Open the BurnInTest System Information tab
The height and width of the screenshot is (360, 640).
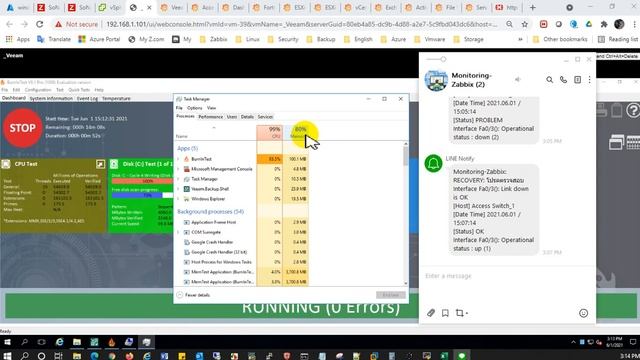(51, 98)
